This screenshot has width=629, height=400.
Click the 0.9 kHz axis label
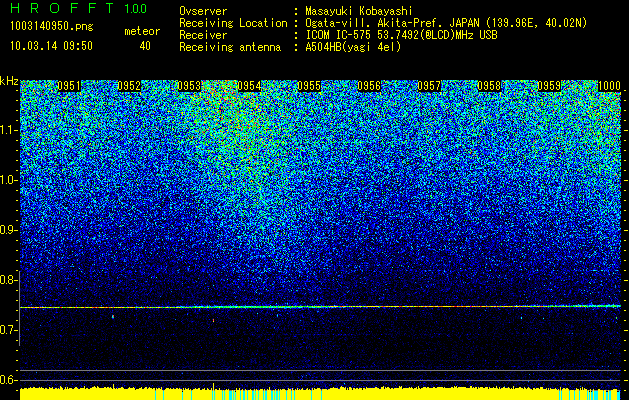7,230
